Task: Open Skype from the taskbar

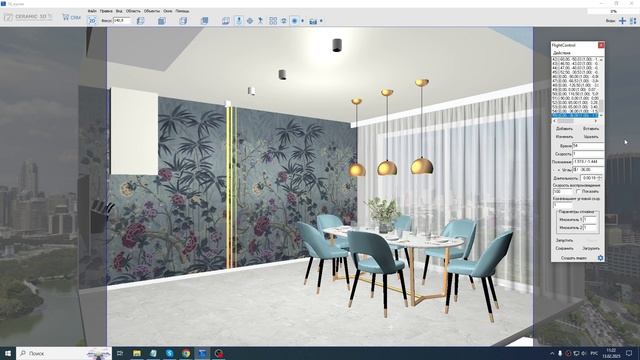Action: (170, 353)
